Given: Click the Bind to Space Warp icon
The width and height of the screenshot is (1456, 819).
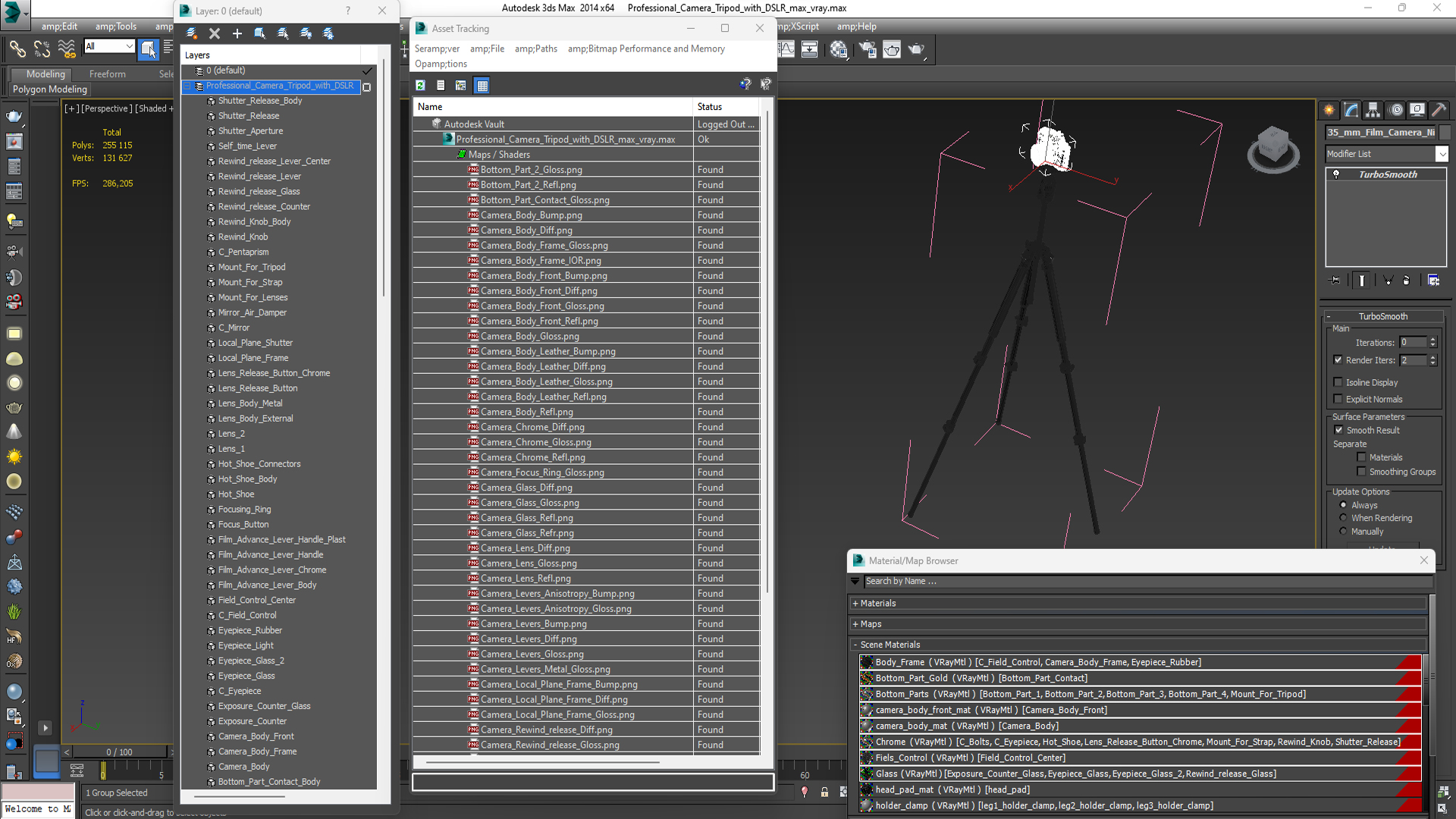Looking at the screenshot, I should [x=67, y=49].
